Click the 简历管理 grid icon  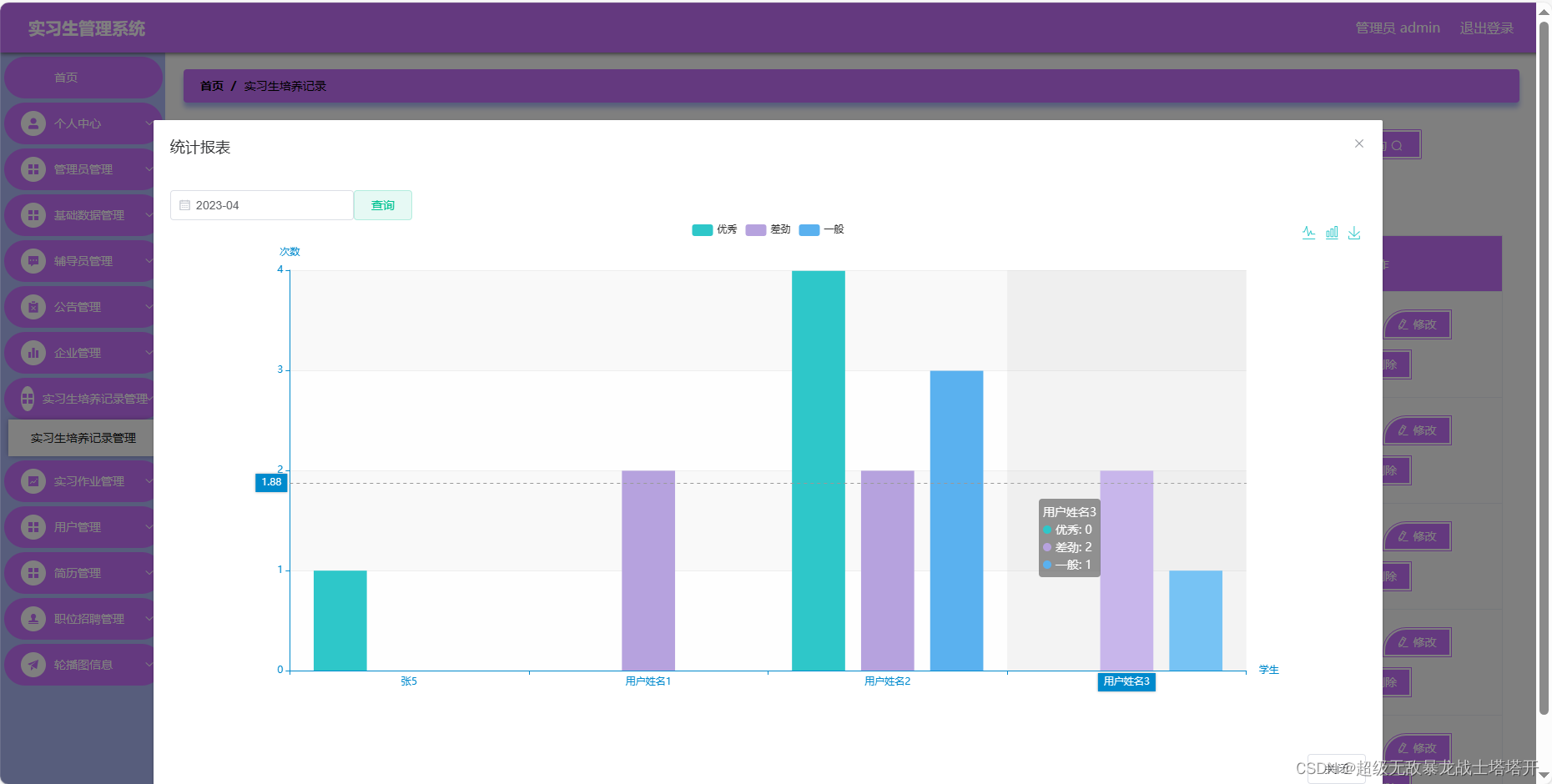coord(33,573)
